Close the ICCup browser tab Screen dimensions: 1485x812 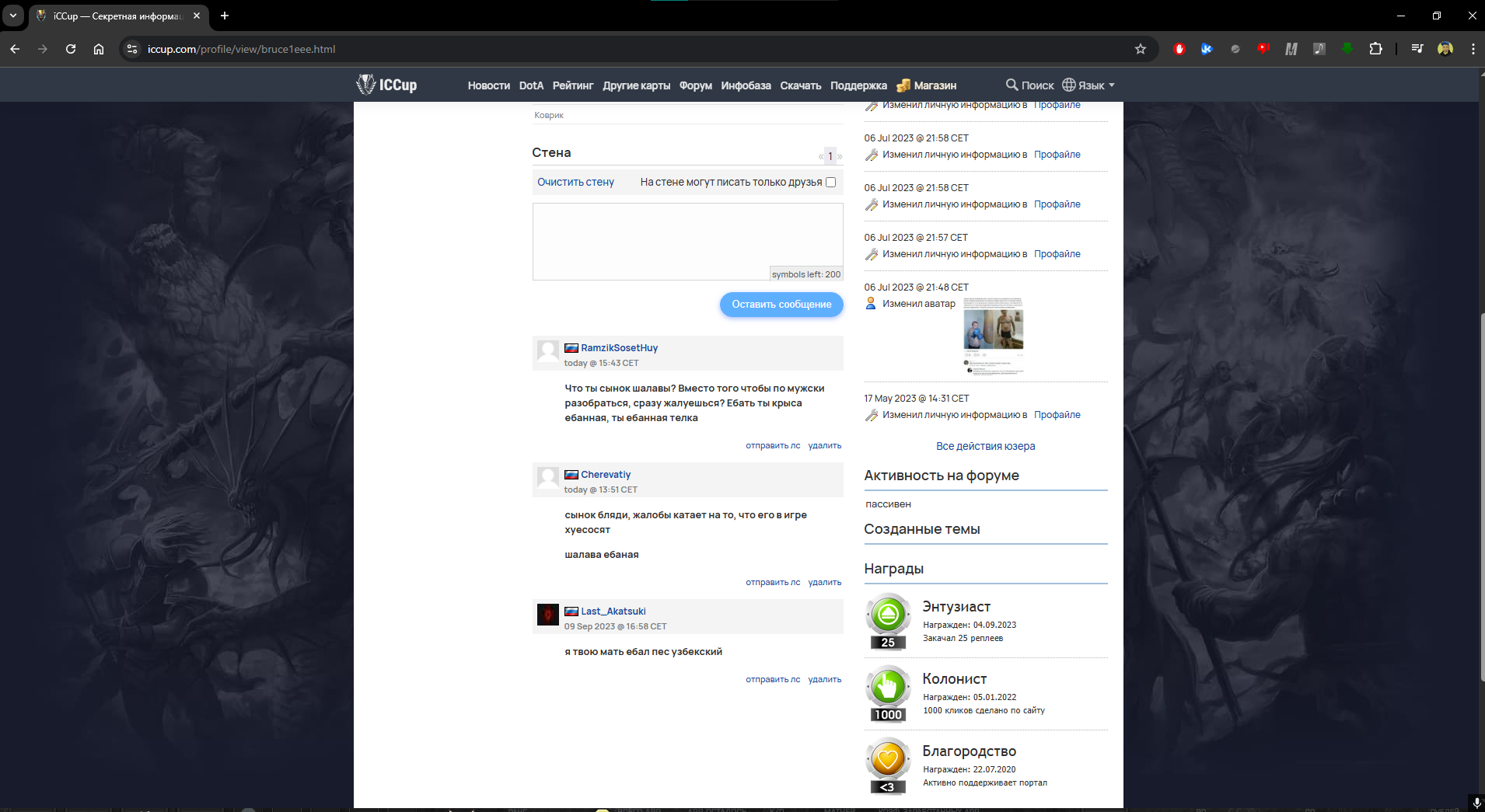[x=197, y=16]
